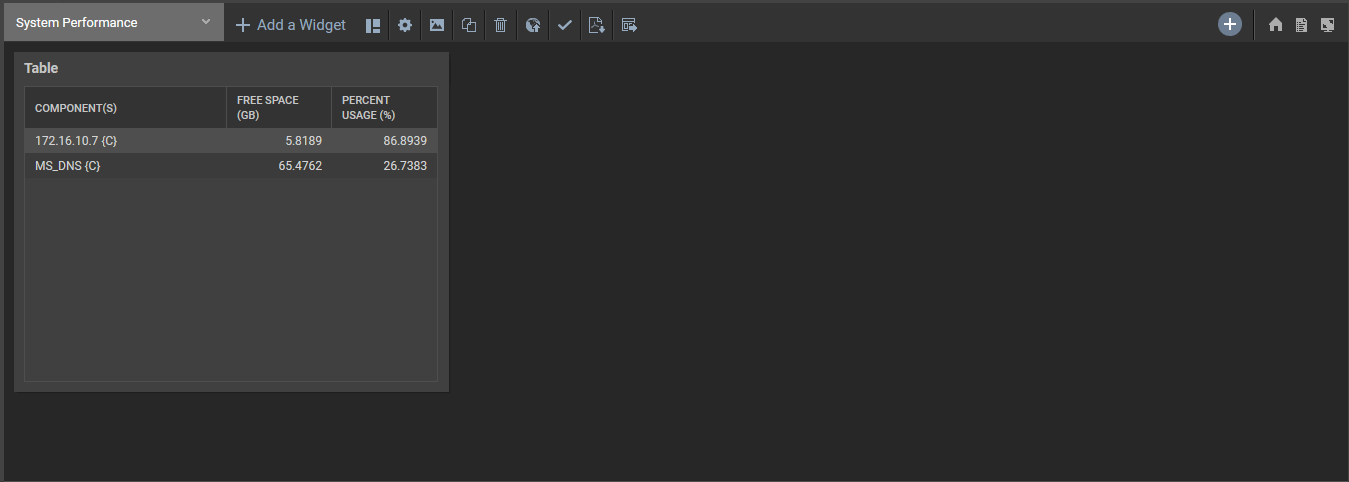Image resolution: width=1349 pixels, height=482 pixels.
Task: Click the image background icon
Action: click(437, 25)
